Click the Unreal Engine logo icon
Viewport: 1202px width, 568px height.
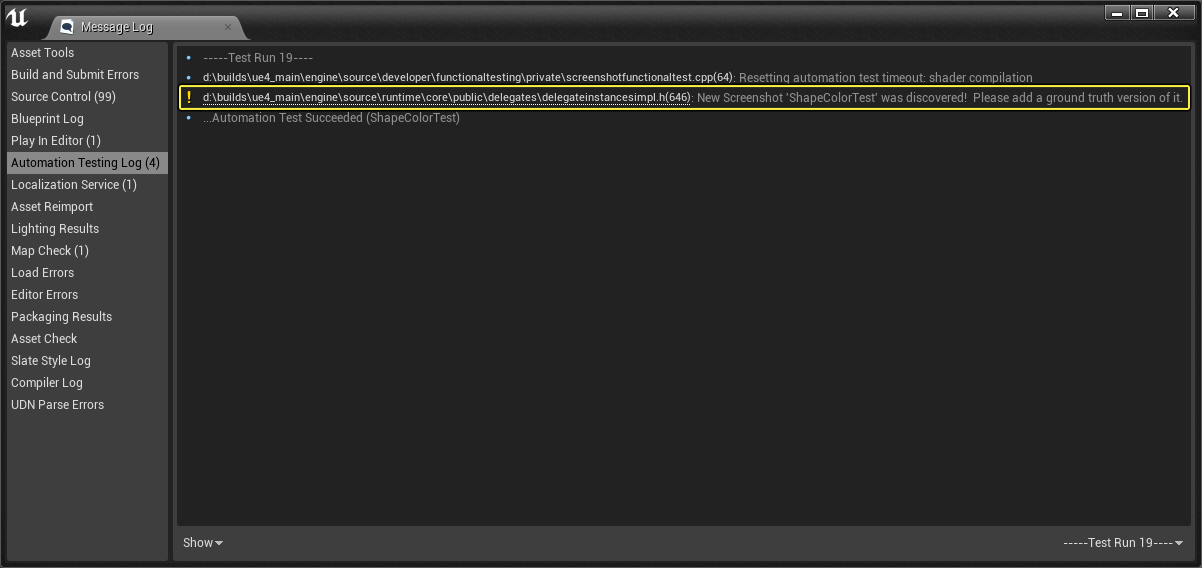(17, 19)
